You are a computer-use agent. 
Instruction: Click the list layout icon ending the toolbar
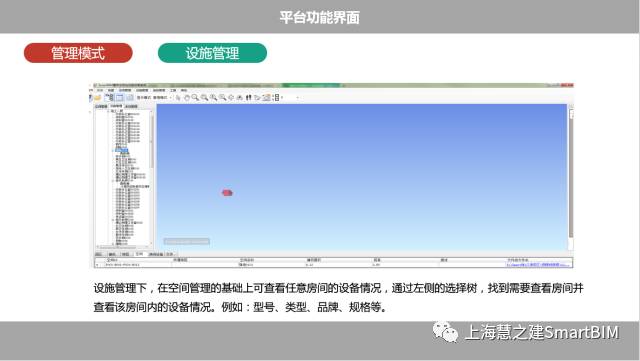pyautogui.click(x=277, y=98)
